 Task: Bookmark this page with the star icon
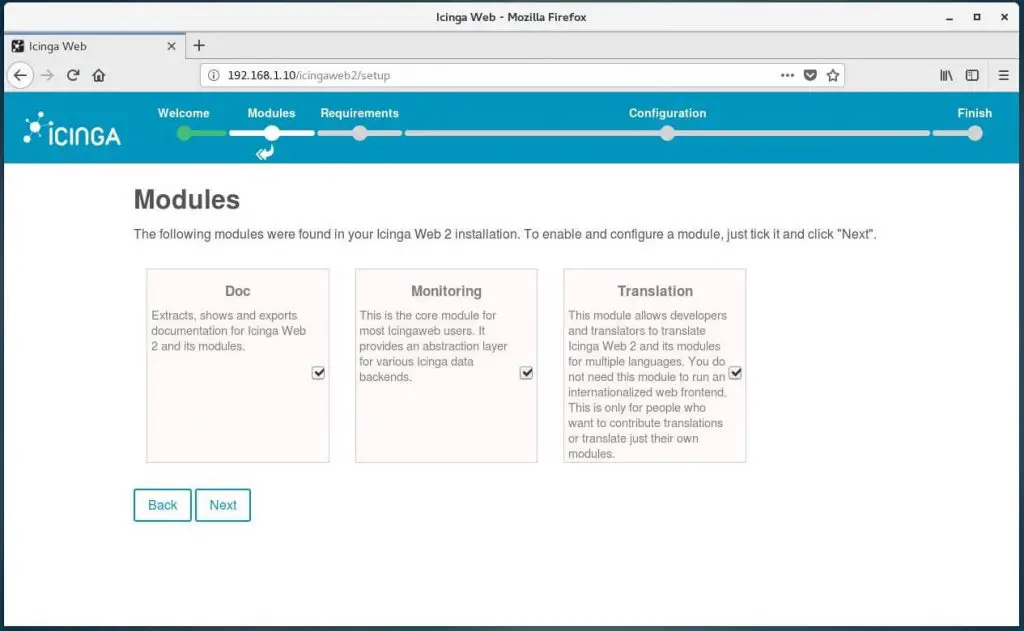point(833,75)
